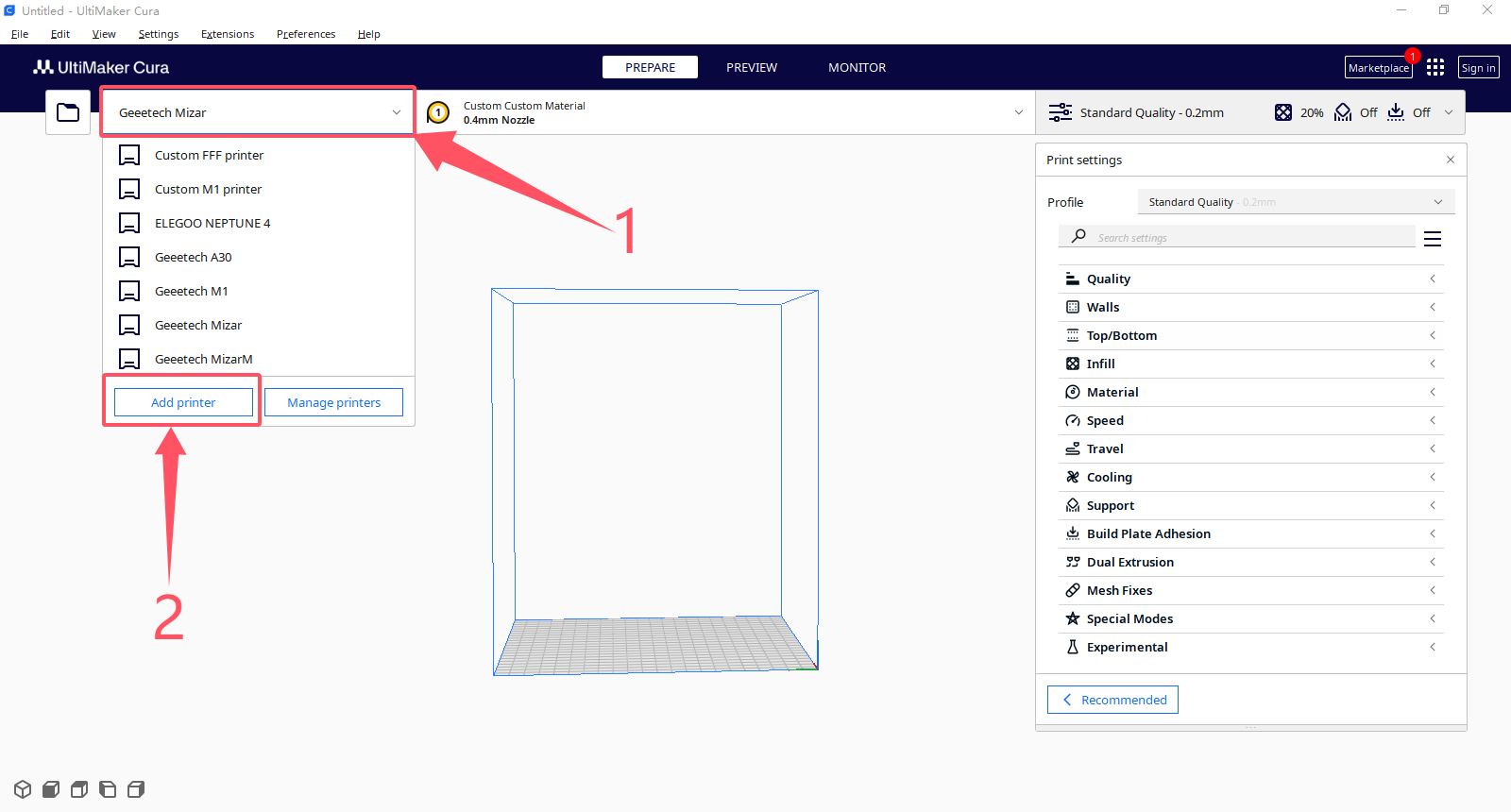Click the Special Modes star icon

(x=1073, y=618)
